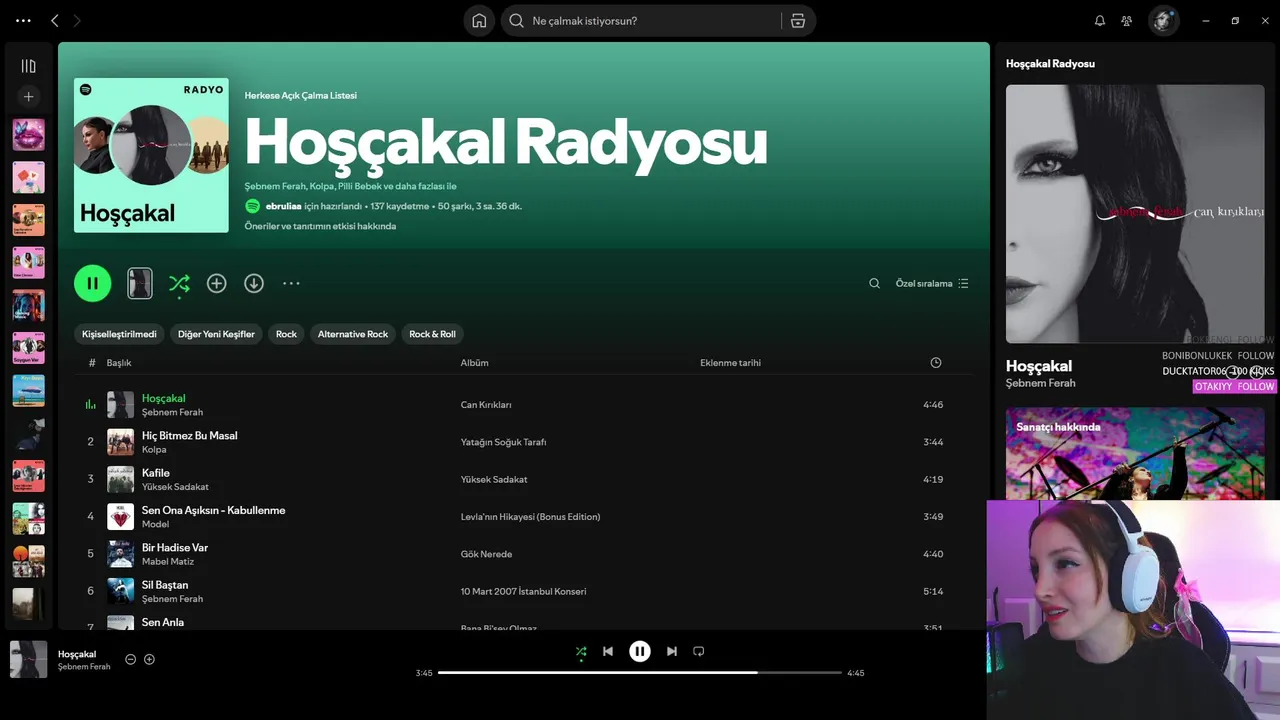Play the track 'Kafile'

[155, 473]
